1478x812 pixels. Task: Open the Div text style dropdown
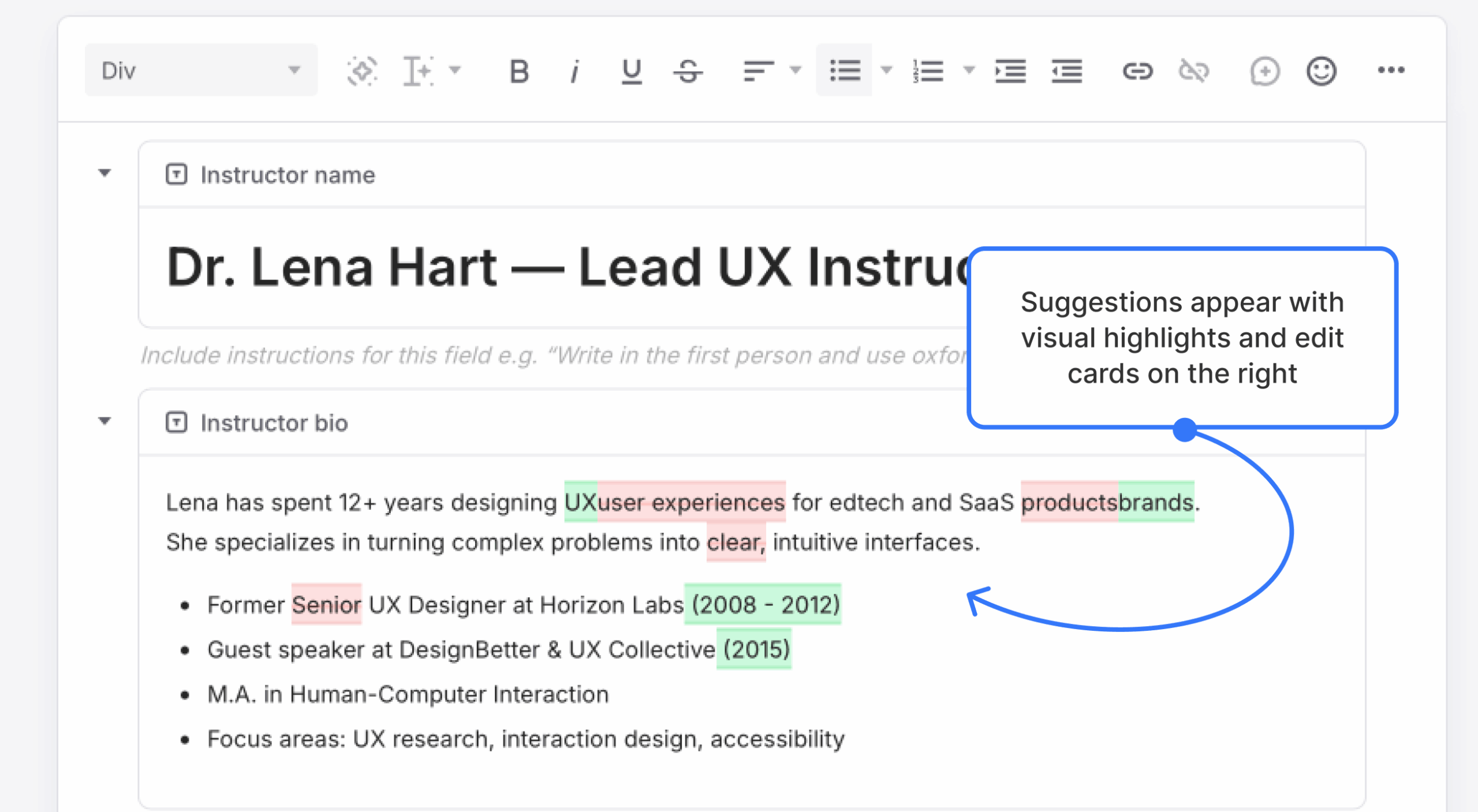coord(201,70)
